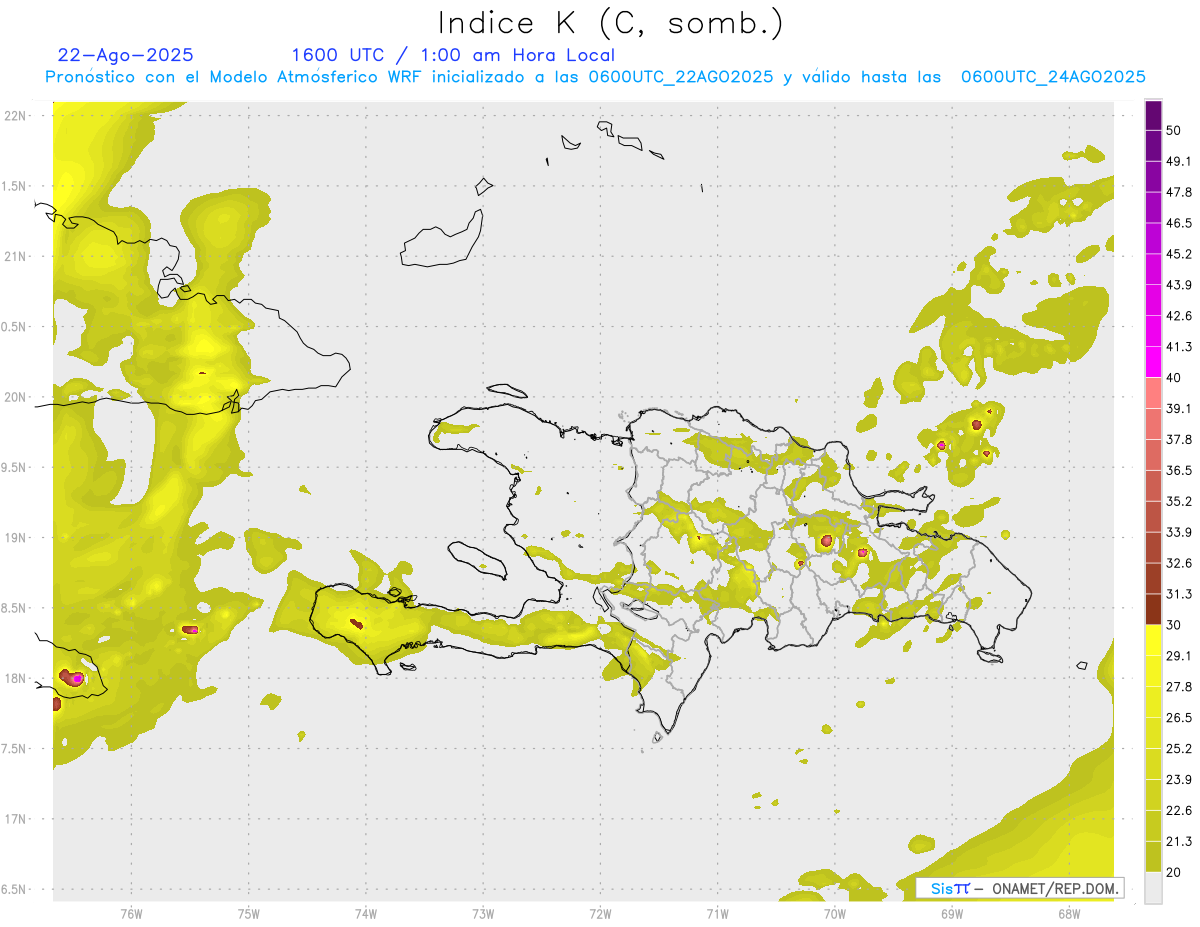Click the "42.6" value on the color scale
The height and width of the screenshot is (927, 1200).
(x=1179, y=316)
